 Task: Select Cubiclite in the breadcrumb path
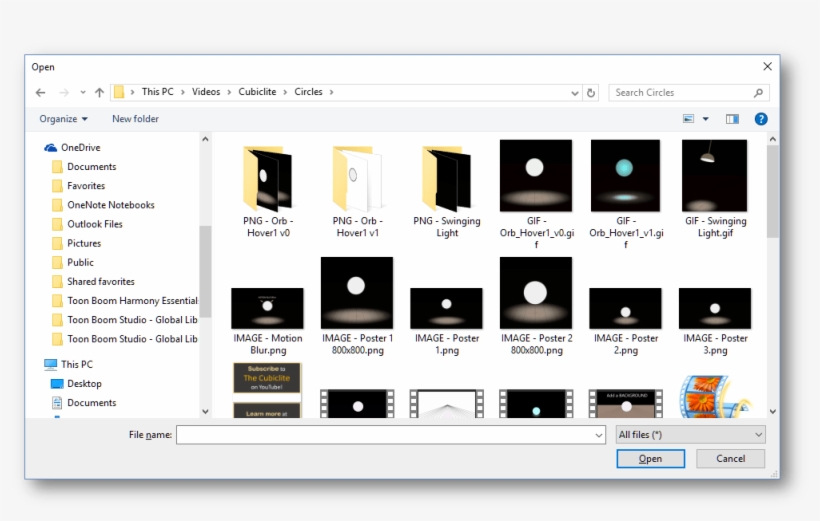tap(257, 92)
